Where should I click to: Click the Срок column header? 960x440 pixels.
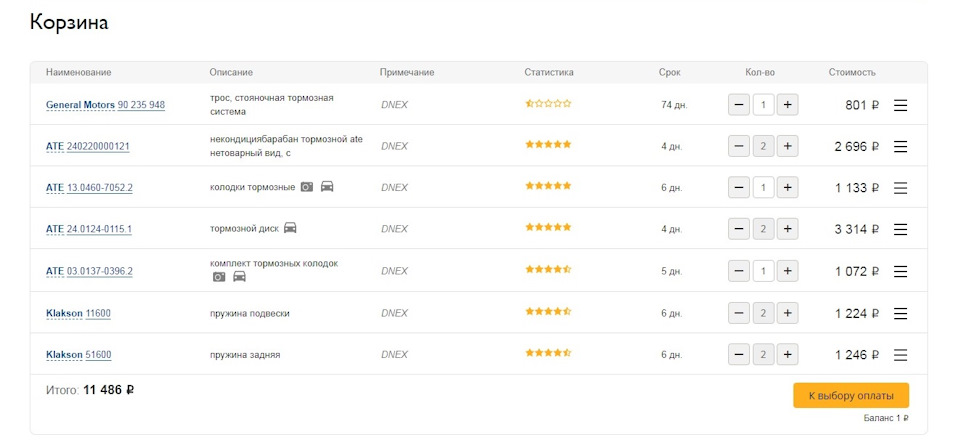669,72
